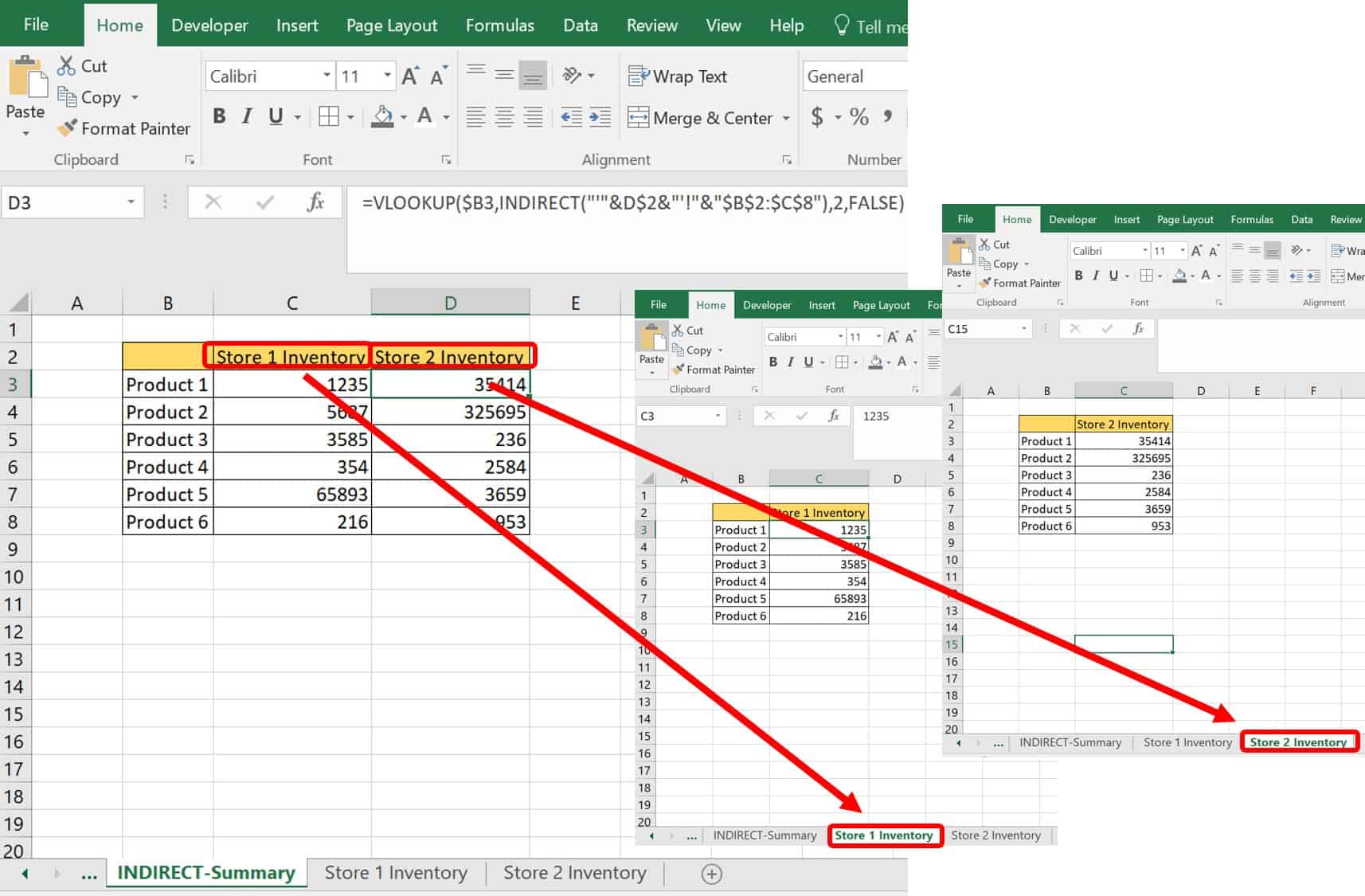The height and width of the screenshot is (896, 1365).
Task: Toggle Bold in Store 1 window ribbon
Action: [772, 362]
